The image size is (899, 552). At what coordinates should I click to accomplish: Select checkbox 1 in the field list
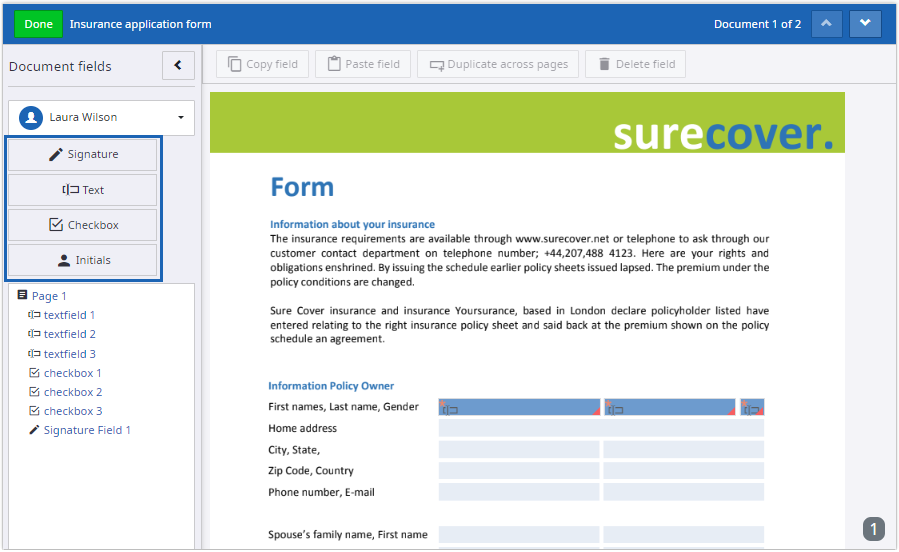pyautogui.click(x=72, y=373)
